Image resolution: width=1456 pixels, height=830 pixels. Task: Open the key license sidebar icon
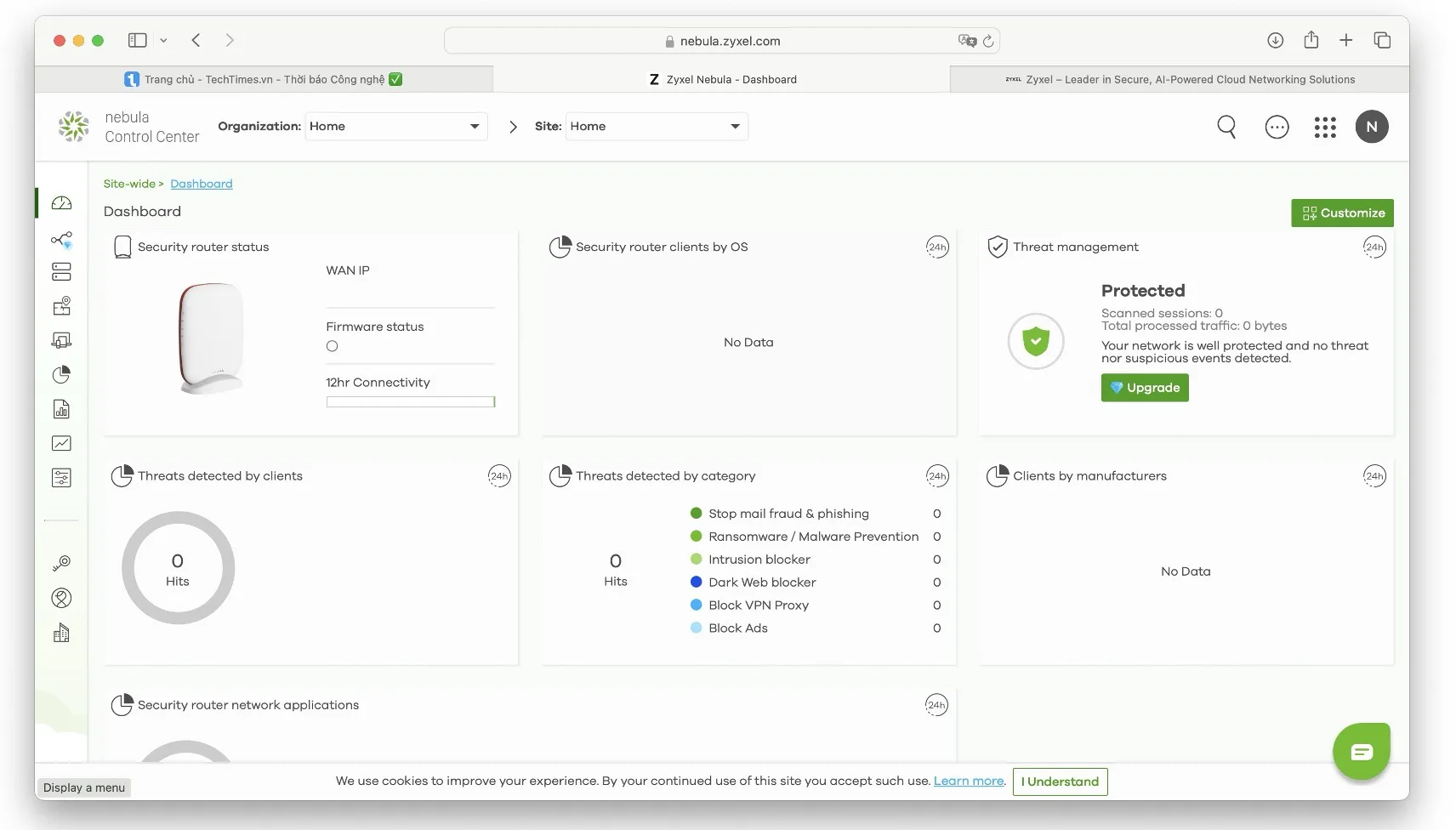[61, 563]
